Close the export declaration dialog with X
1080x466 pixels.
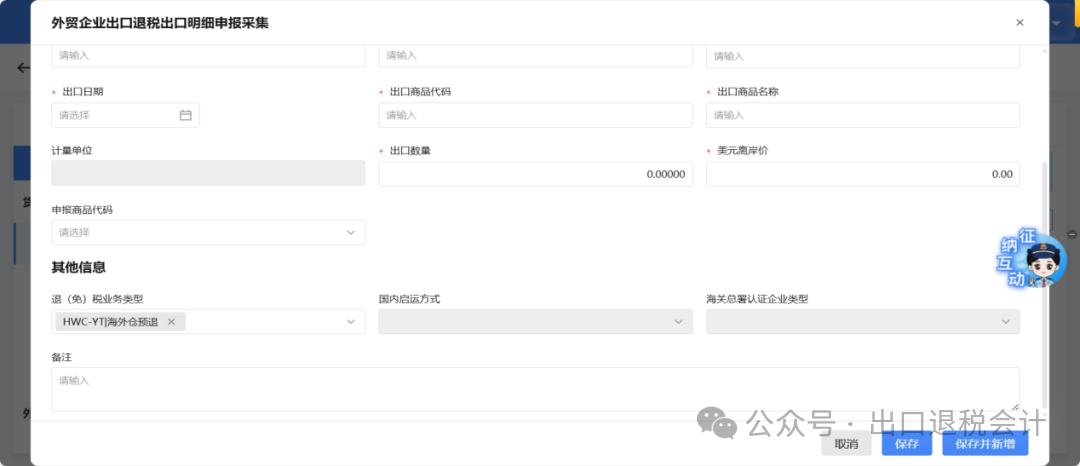pyautogui.click(x=1019, y=22)
